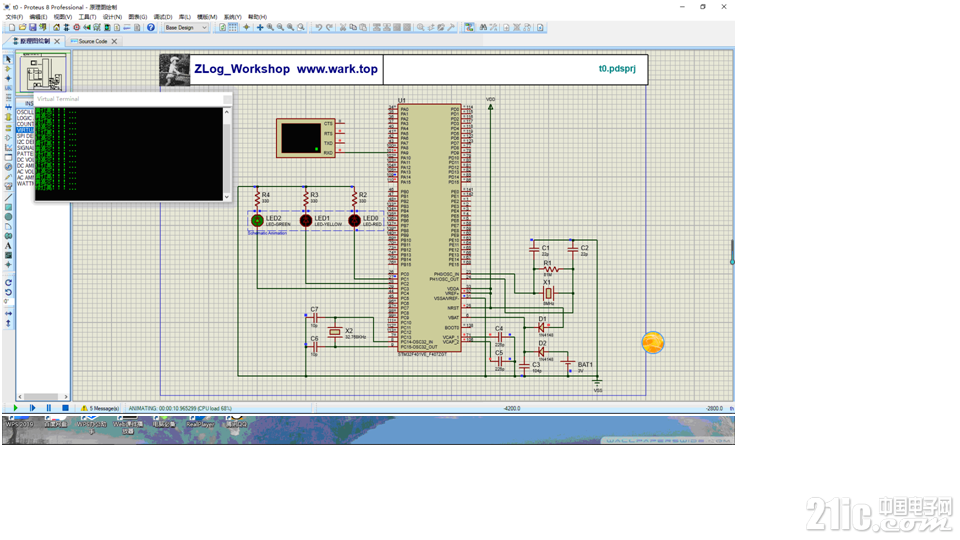Viewport: 960px width, 540px height.
Task: Close the Source Code tab
Action: tap(114, 42)
